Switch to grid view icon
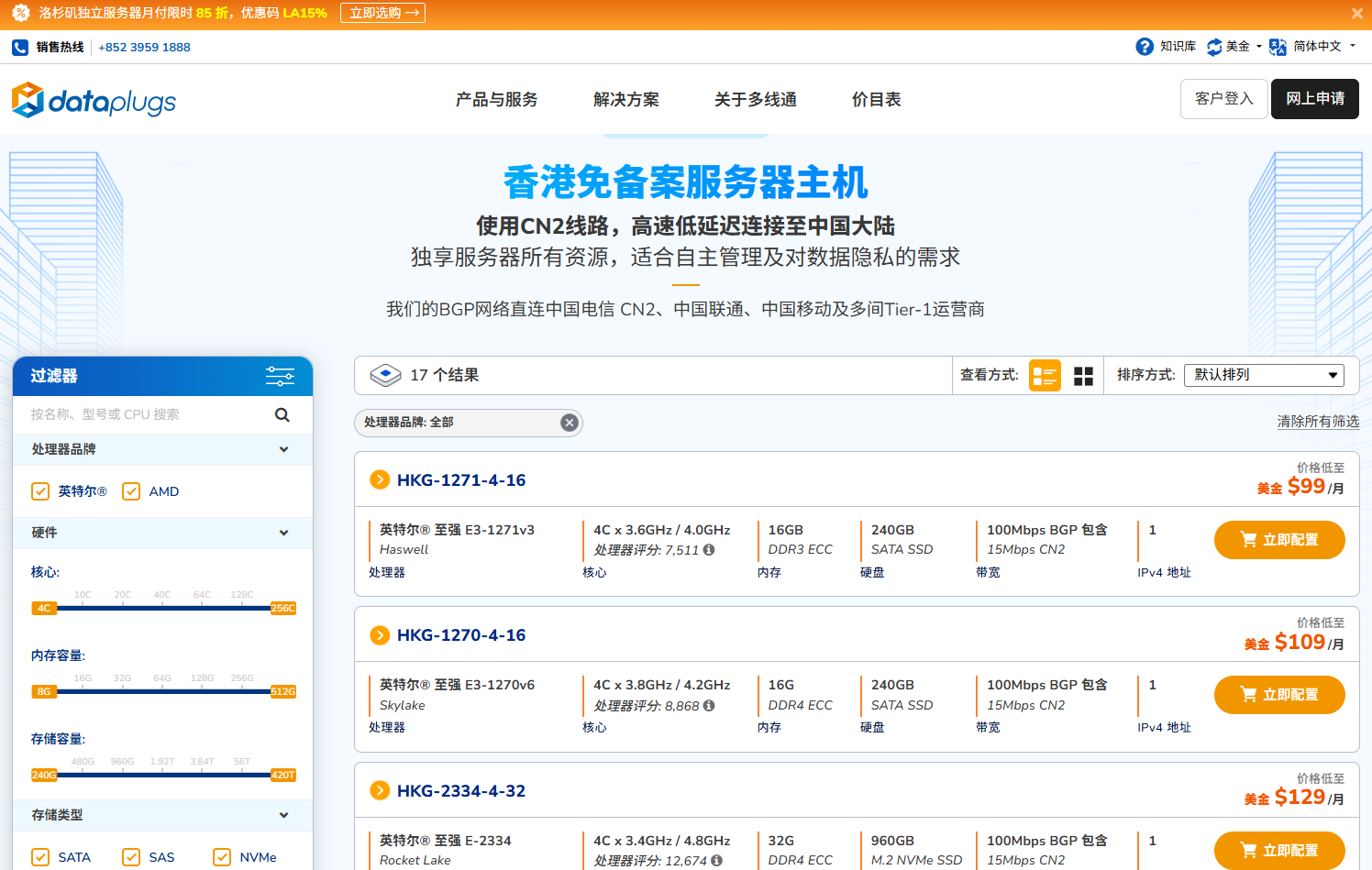1372x870 pixels. click(1083, 376)
